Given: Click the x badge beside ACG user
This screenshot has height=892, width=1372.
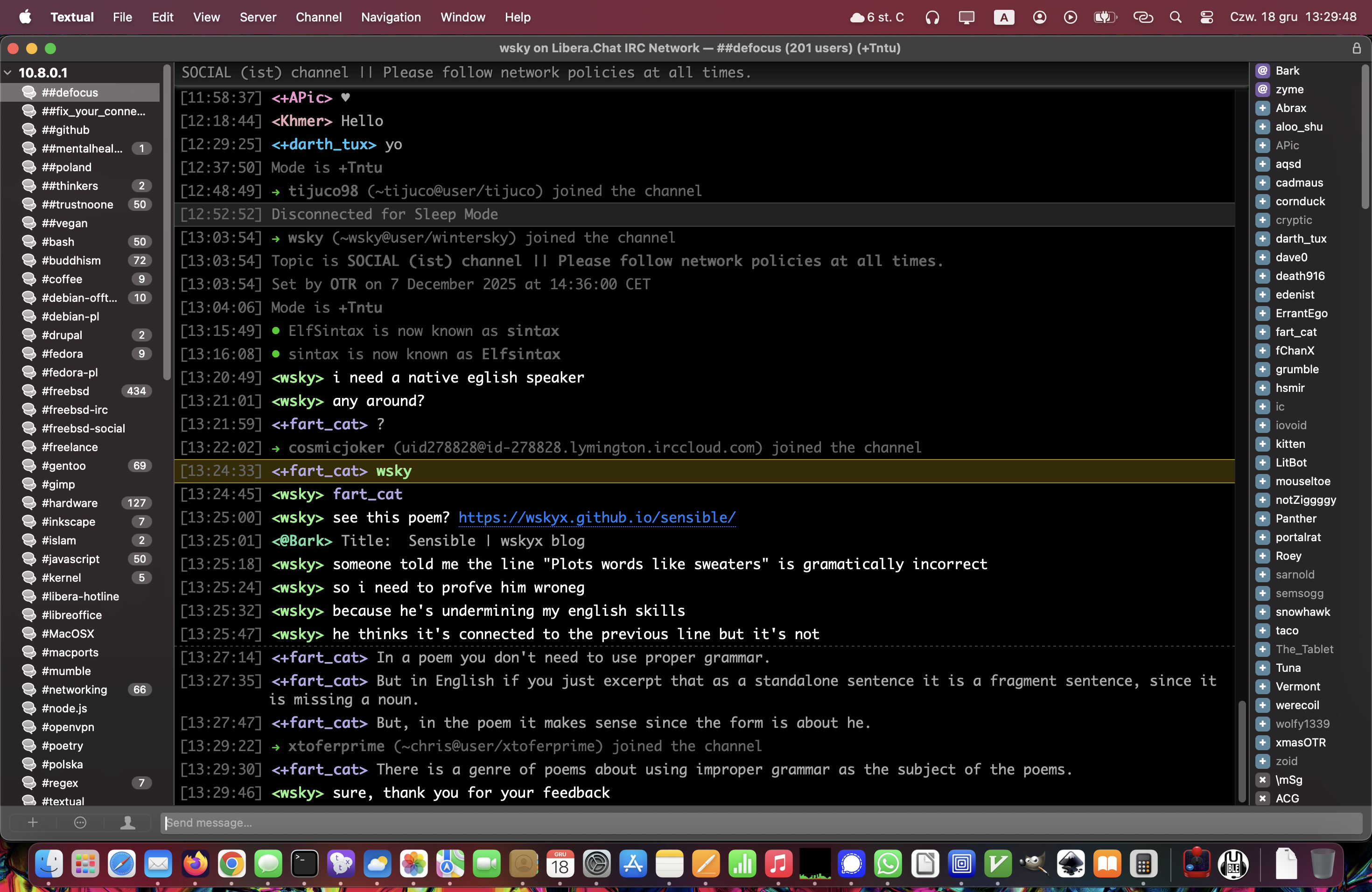Looking at the screenshot, I should [1262, 798].
